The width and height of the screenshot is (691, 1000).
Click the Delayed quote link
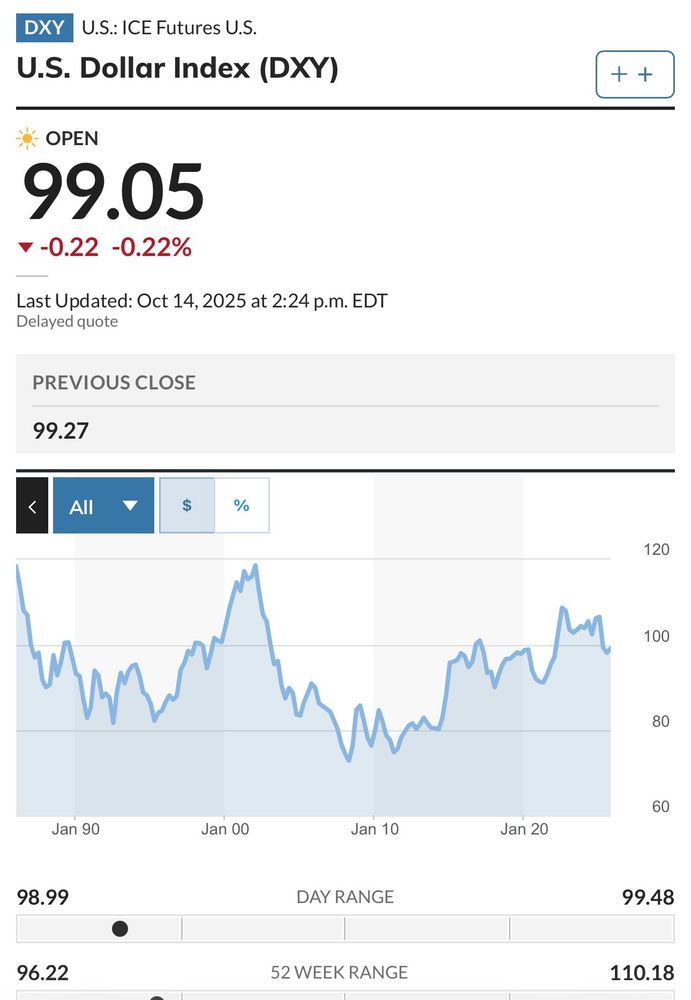[x=66, y=321]
